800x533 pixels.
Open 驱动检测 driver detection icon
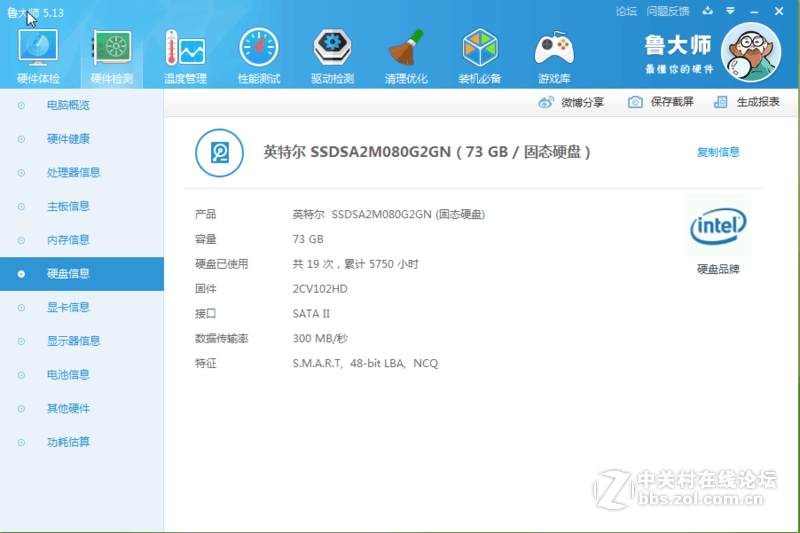(x=332, y=48)
